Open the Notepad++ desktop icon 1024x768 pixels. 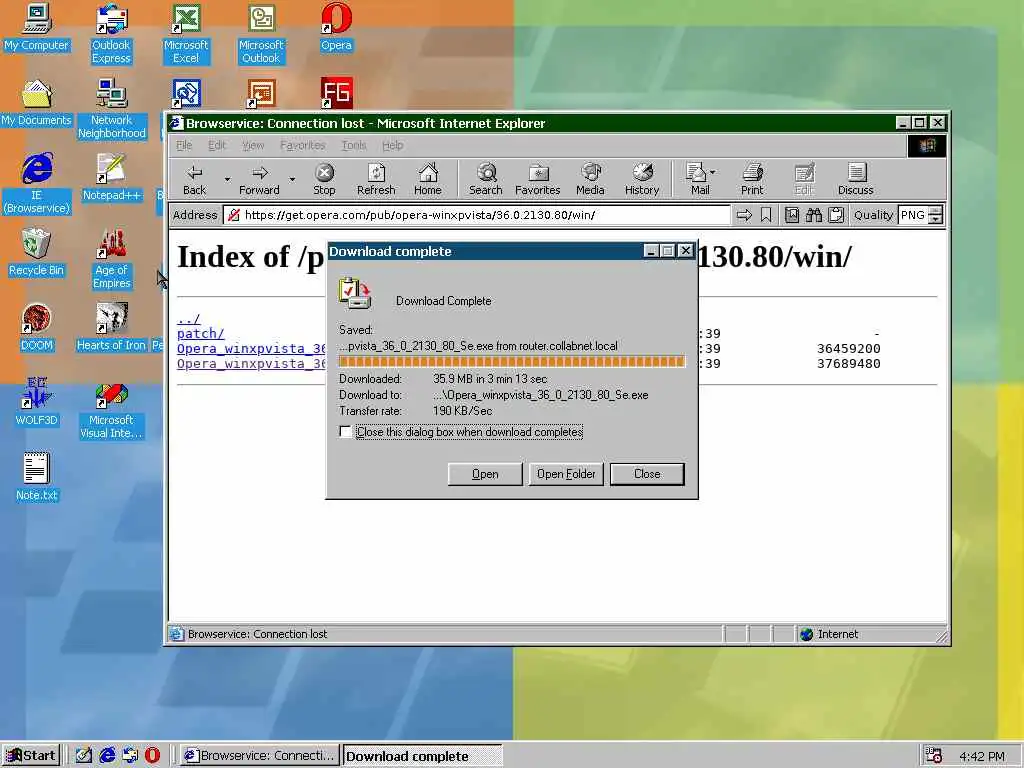tap(111, 176)
